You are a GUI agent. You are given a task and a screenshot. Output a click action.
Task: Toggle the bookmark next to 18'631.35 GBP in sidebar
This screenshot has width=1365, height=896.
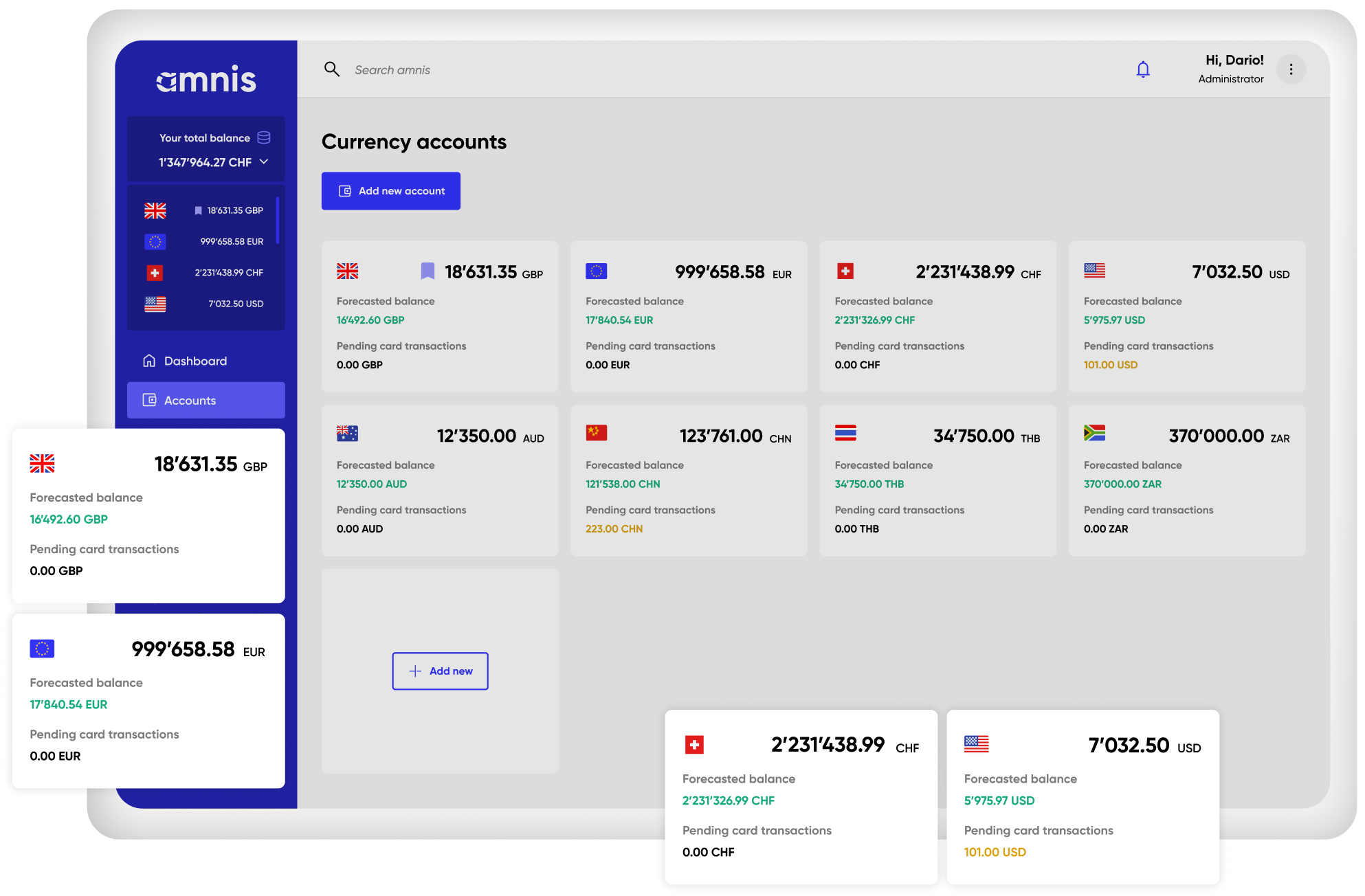point(198,210)
